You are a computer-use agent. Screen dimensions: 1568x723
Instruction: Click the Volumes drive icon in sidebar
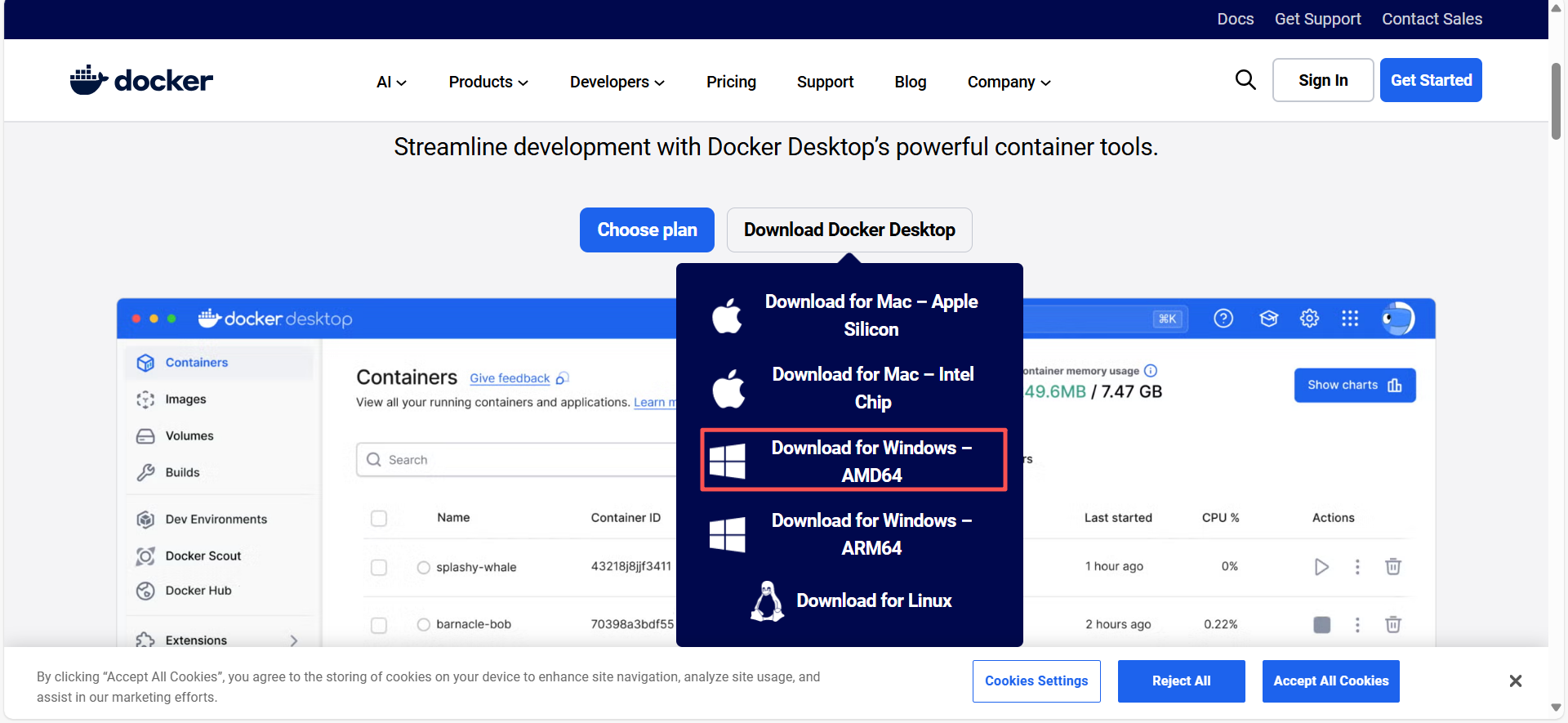(x=145, y=436)
